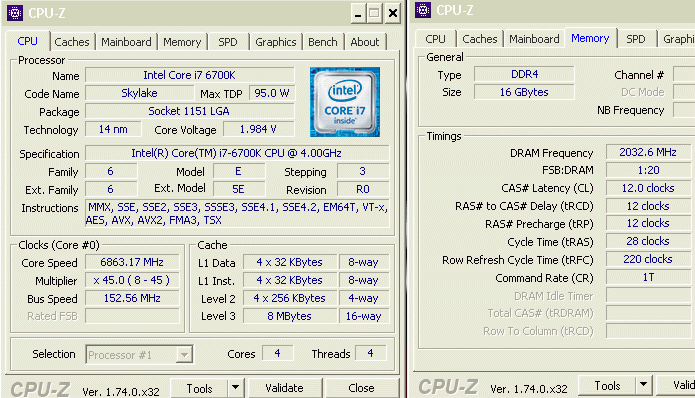Click the FSB:DRAM ratio 1:20
Screen dimensions: 695x398
pyautogui.click(x=648, y=170)
